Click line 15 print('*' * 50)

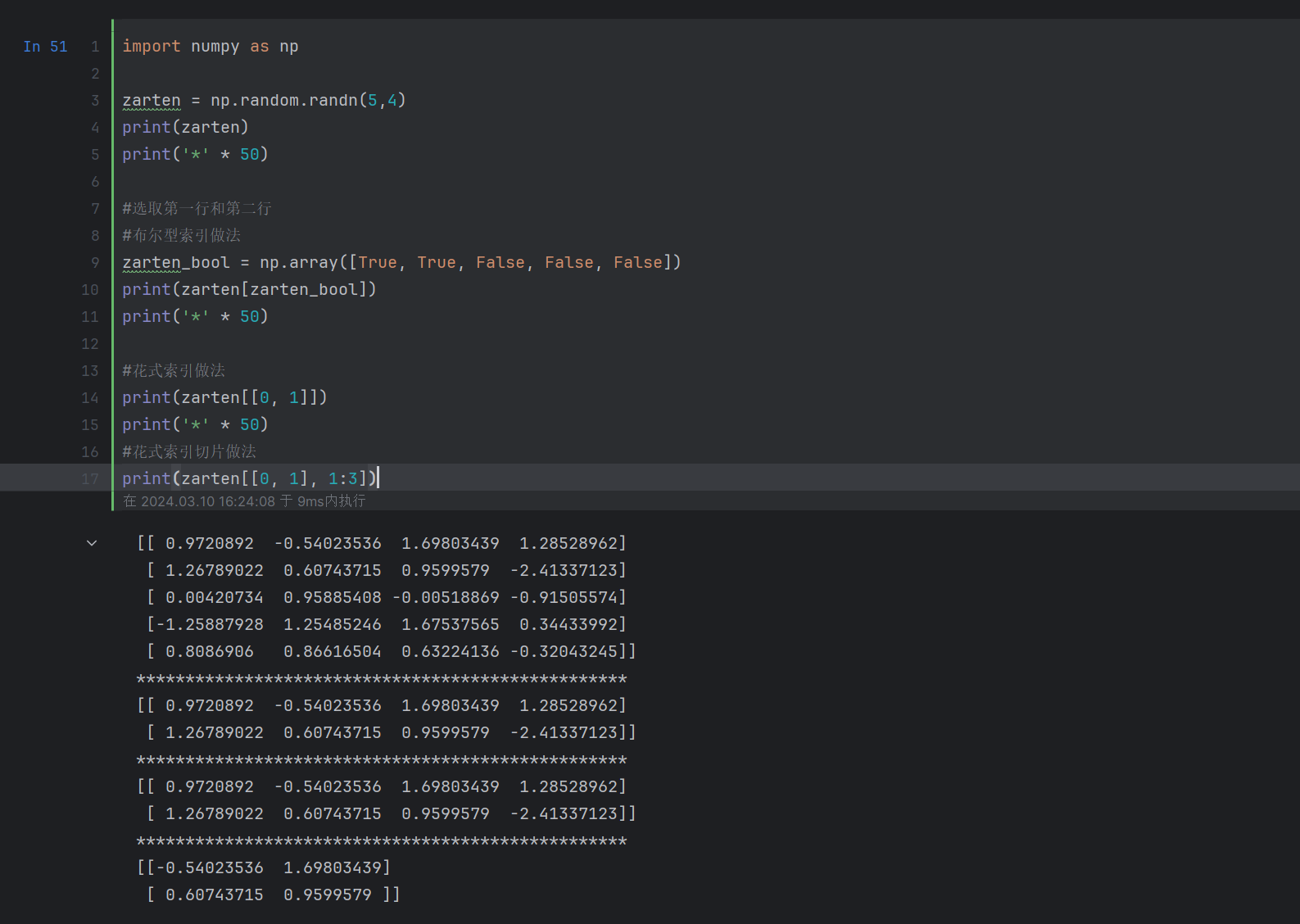tap(195, 425)
